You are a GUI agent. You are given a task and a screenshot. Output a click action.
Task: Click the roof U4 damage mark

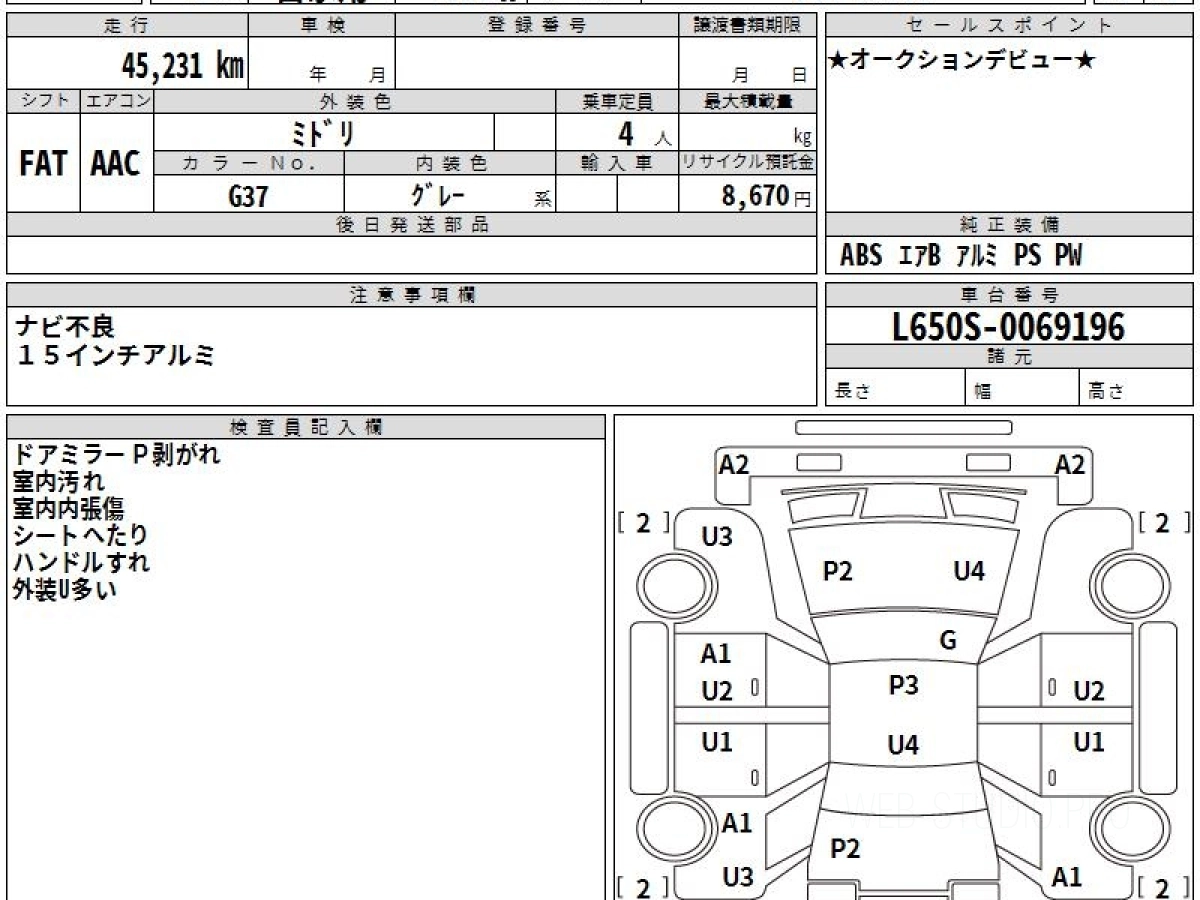pyautogui.click(x=903, y=745)
